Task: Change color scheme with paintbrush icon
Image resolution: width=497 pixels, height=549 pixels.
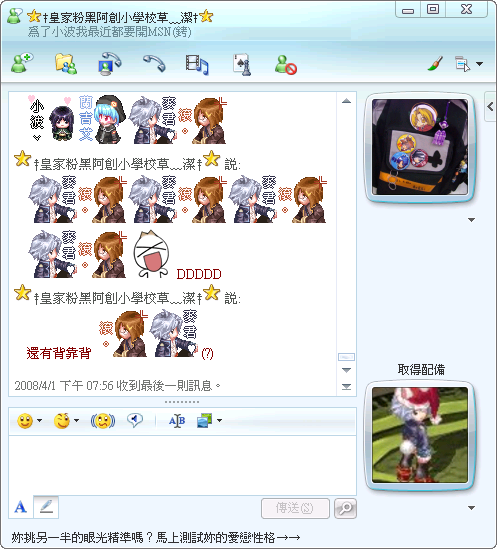Action: [x=435, y=64]
